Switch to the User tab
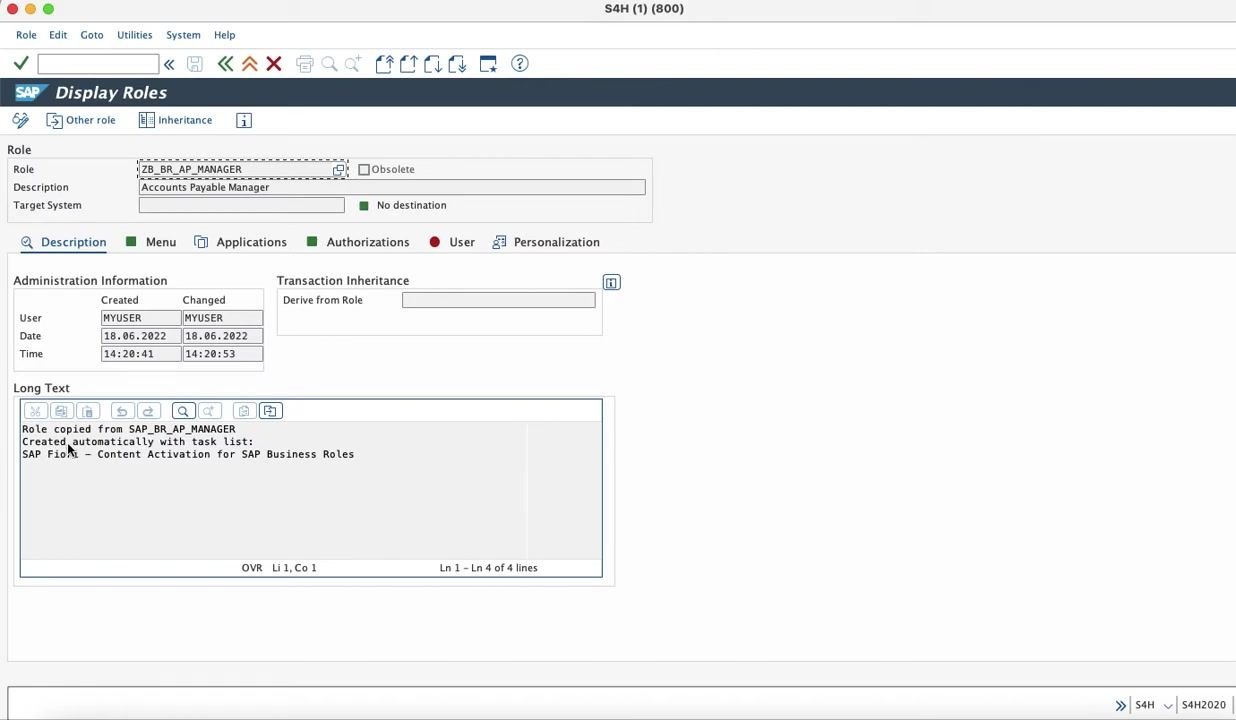Screen dimensions: 1236x720 coord(452,242)
